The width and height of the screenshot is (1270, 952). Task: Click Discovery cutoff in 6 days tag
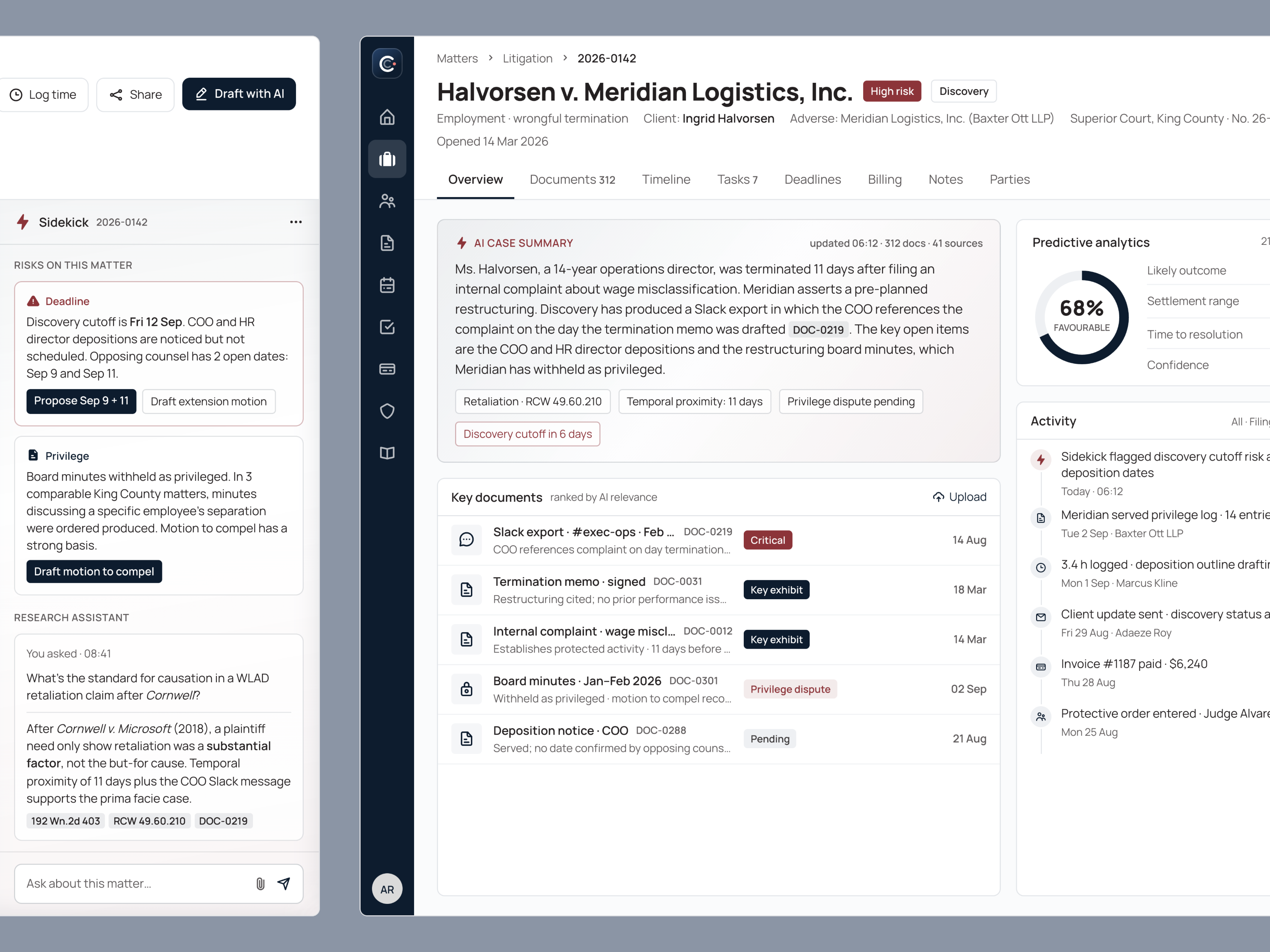pyautogui.click(x=527, y=434)
